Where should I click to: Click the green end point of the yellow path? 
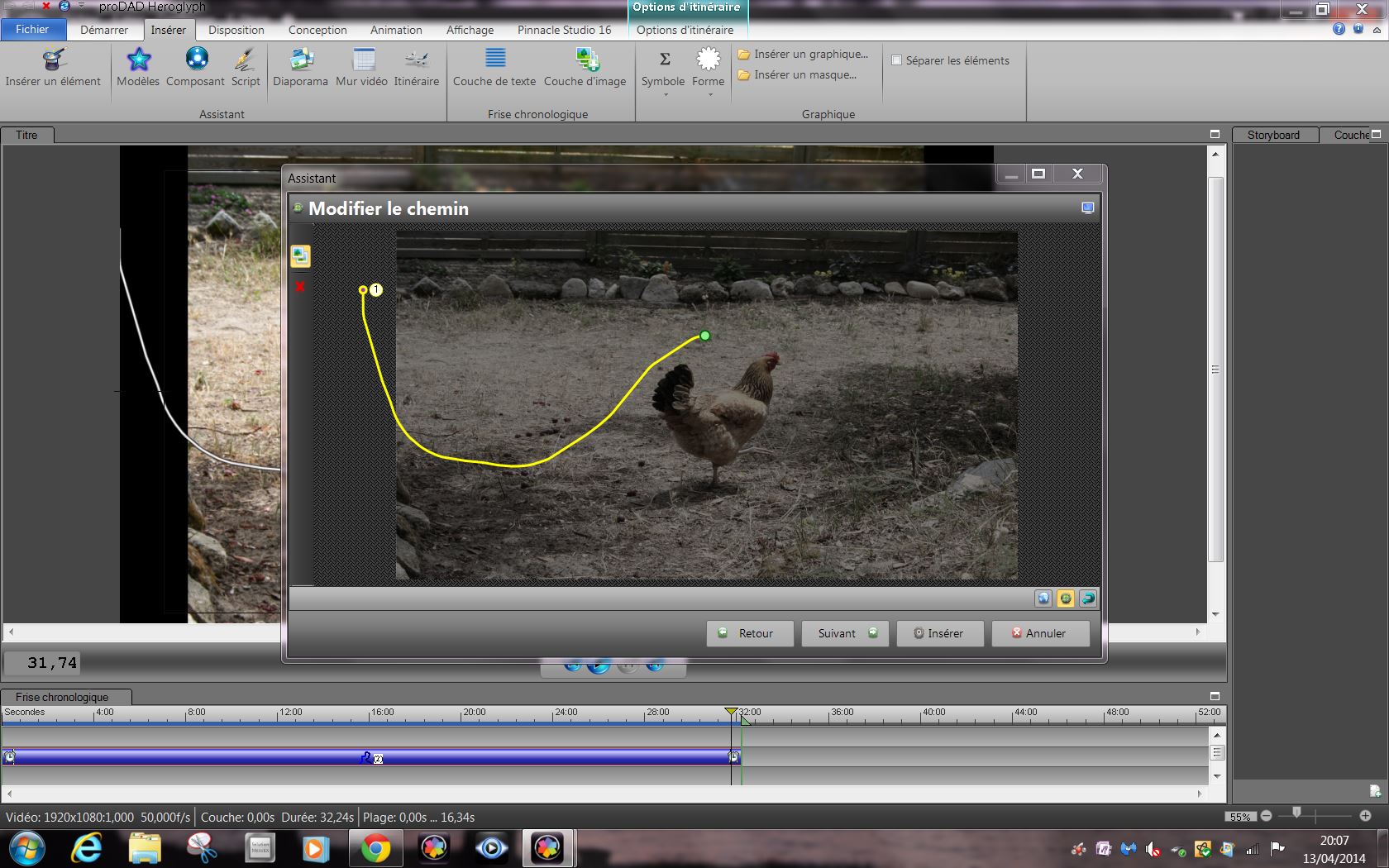pos(705,336)
